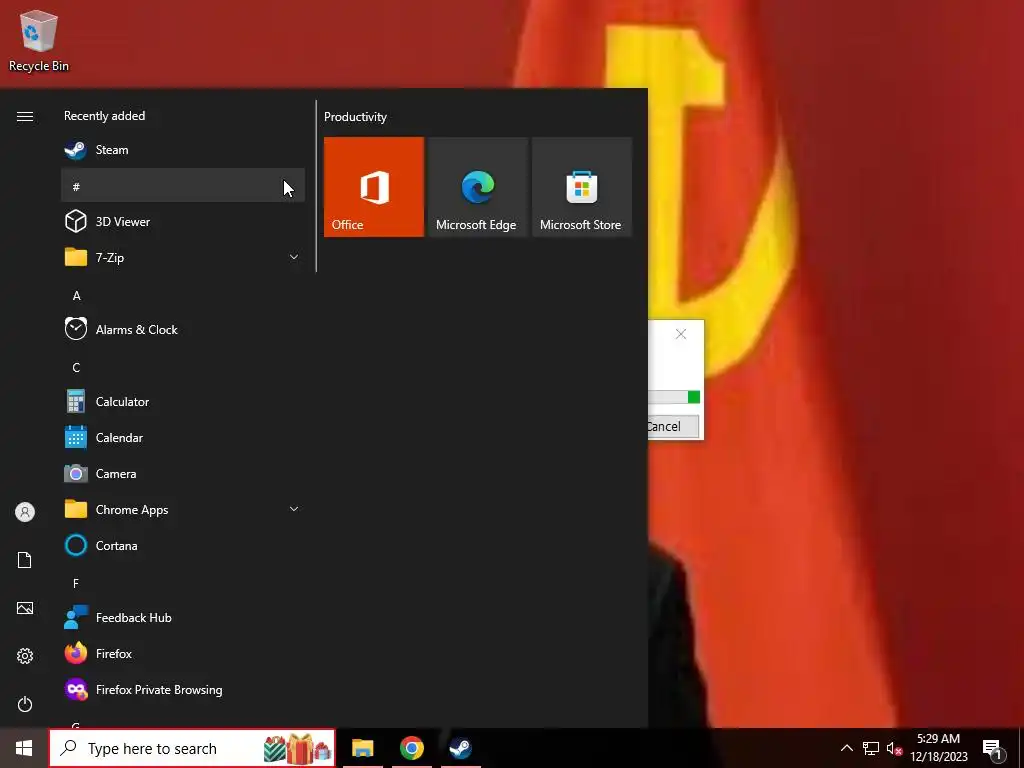Launch 3D Viewer app
This screenshot has height=768, width=1024.
click(183, 221)
